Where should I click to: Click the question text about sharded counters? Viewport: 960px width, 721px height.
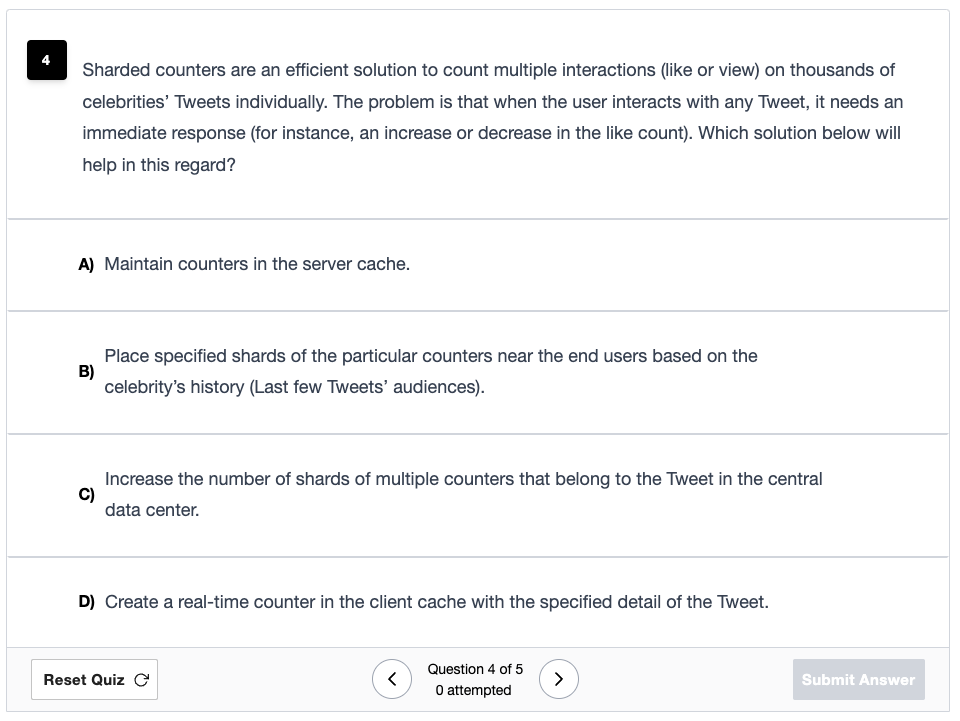(x=492, y=117)
